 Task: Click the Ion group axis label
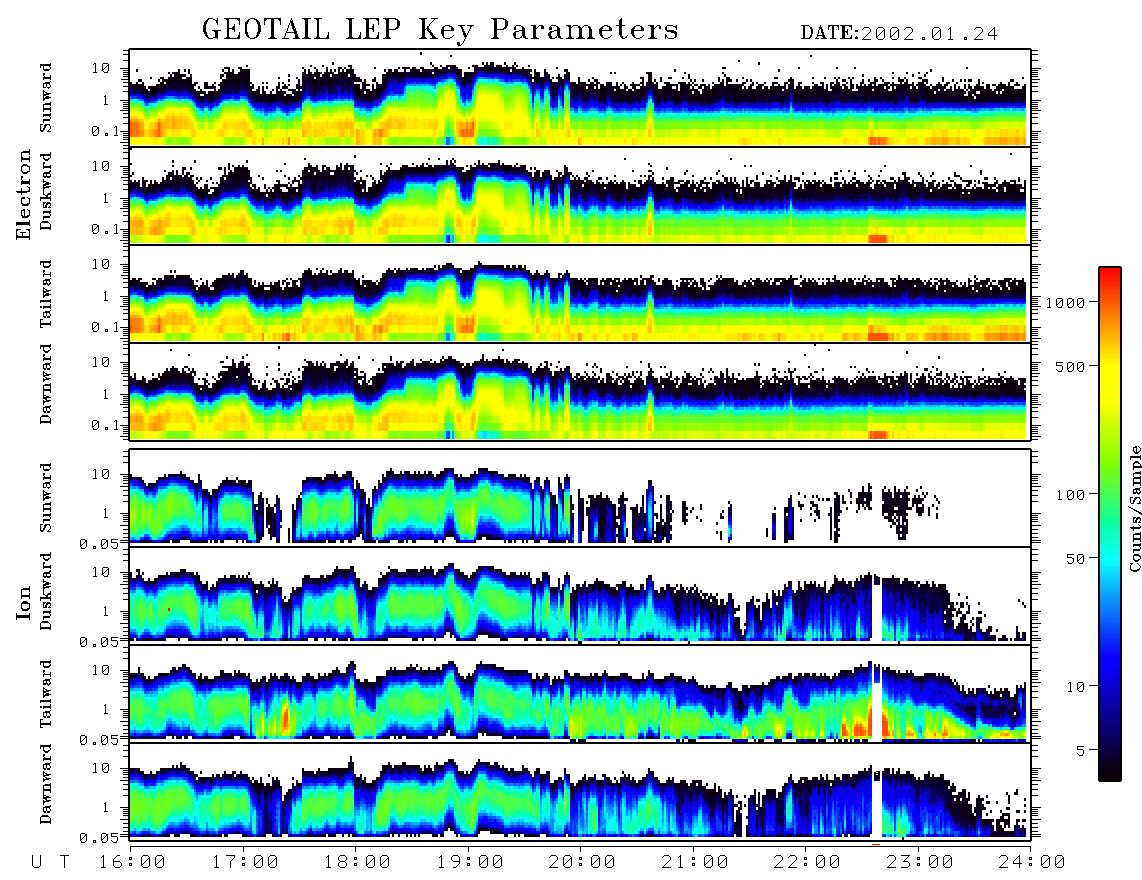(24, 602)
